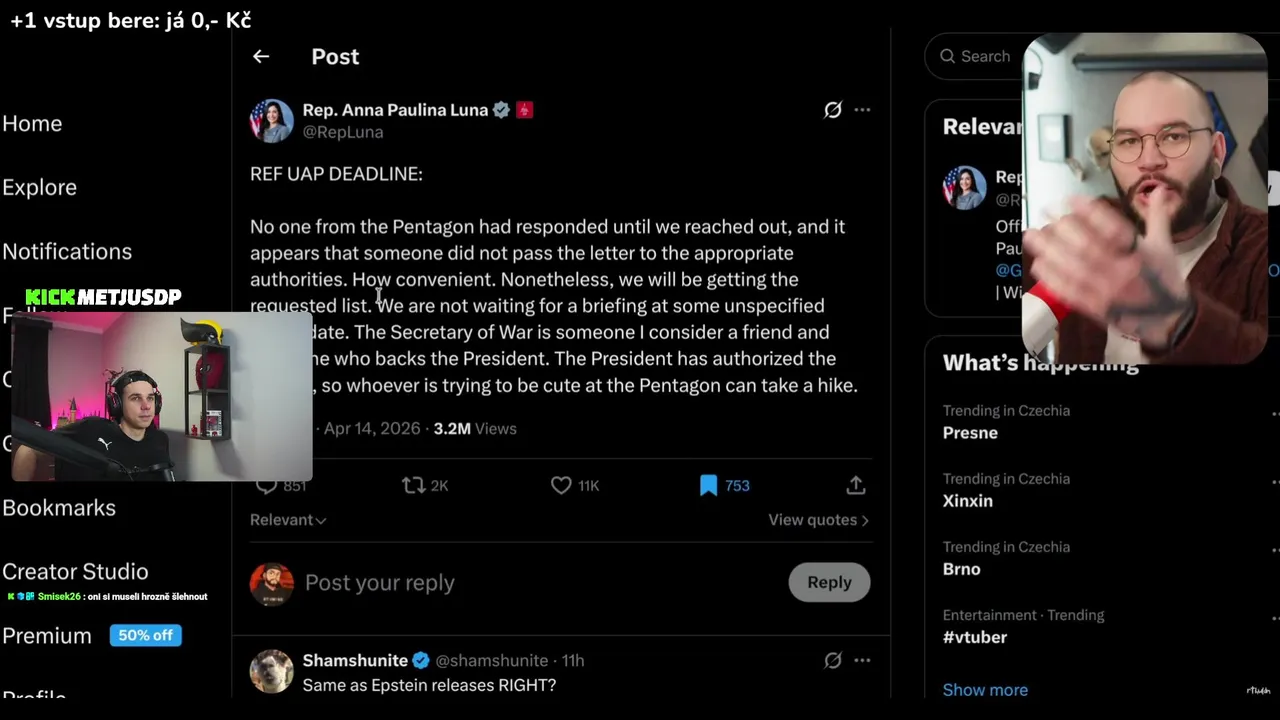This screenshot has width=1280, height=720.
Task: Open three-dot menu on Shamshunite's reply
Action: tap(862, 660)
